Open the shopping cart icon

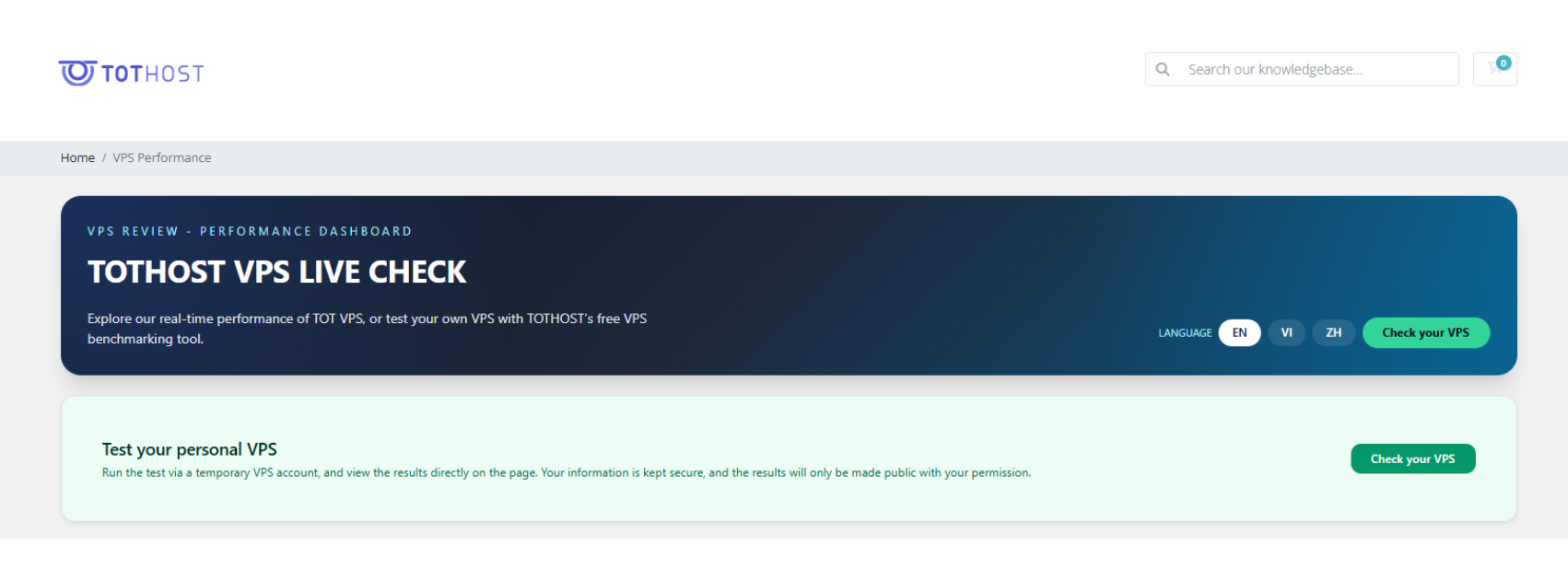pos(1494,69)
